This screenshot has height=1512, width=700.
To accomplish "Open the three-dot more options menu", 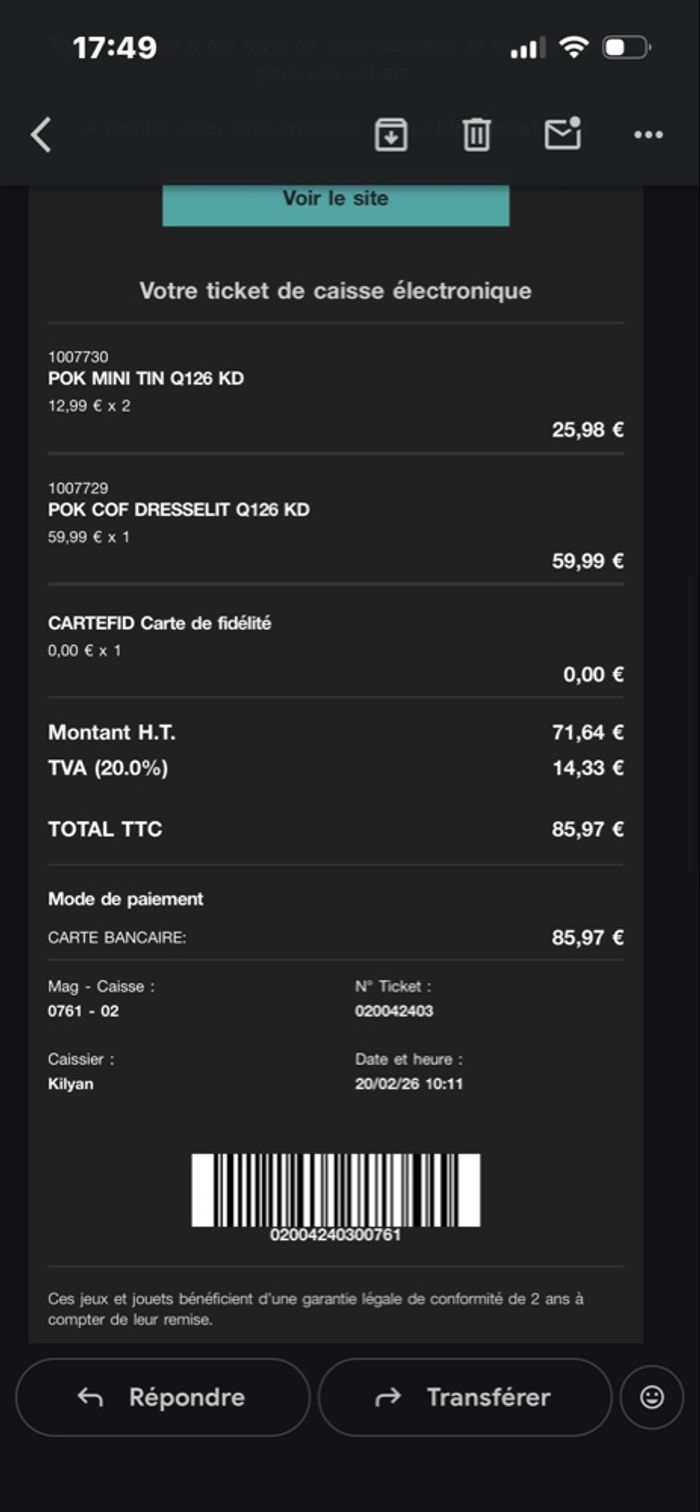I will (649, 135).
